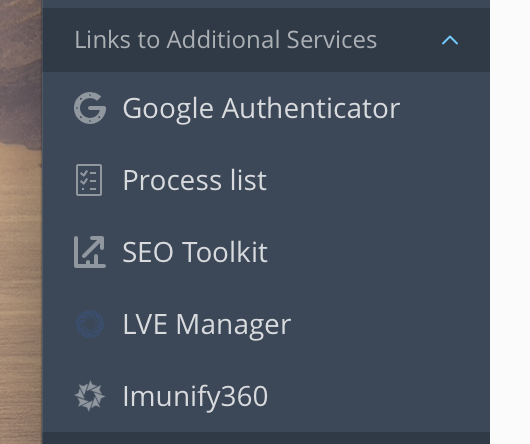Screen dimensions: 530x444
Task: Select the SEO Toolkit menu label
Action: 195,252
